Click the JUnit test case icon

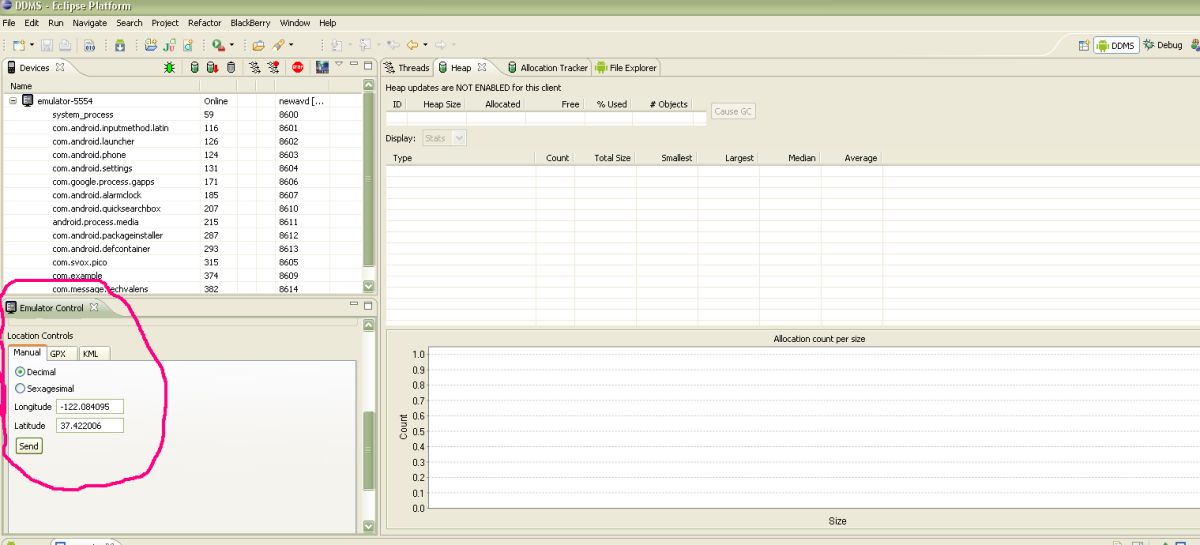(169, 45)
